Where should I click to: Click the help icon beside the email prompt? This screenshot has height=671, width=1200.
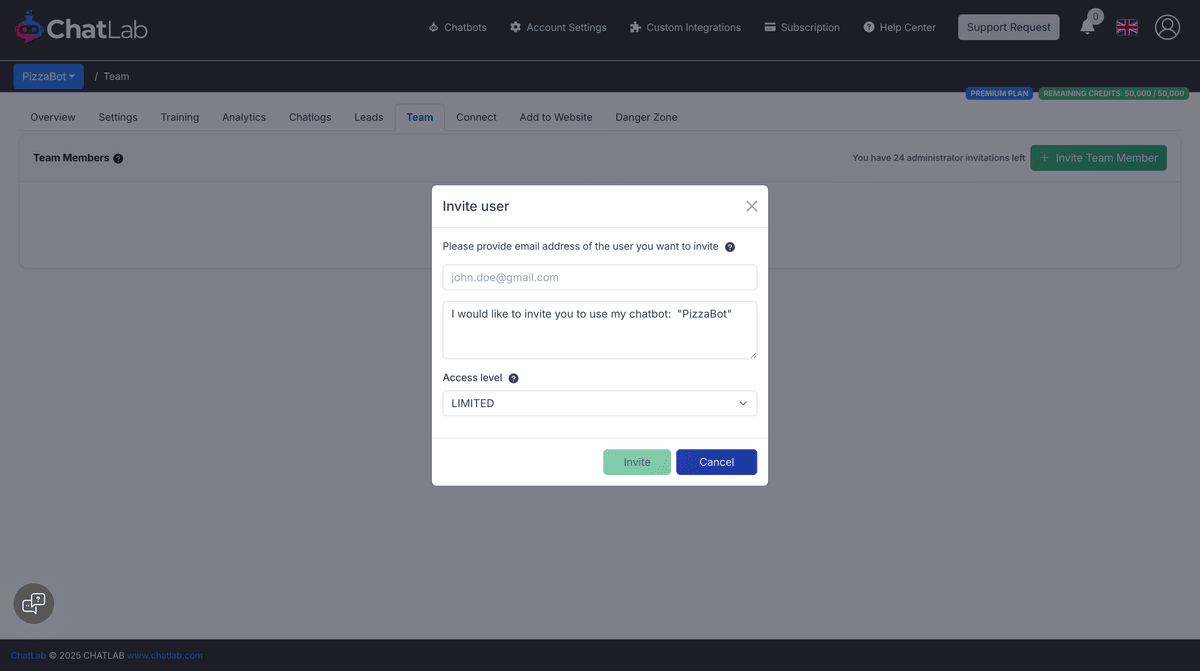tap(729, 246)
